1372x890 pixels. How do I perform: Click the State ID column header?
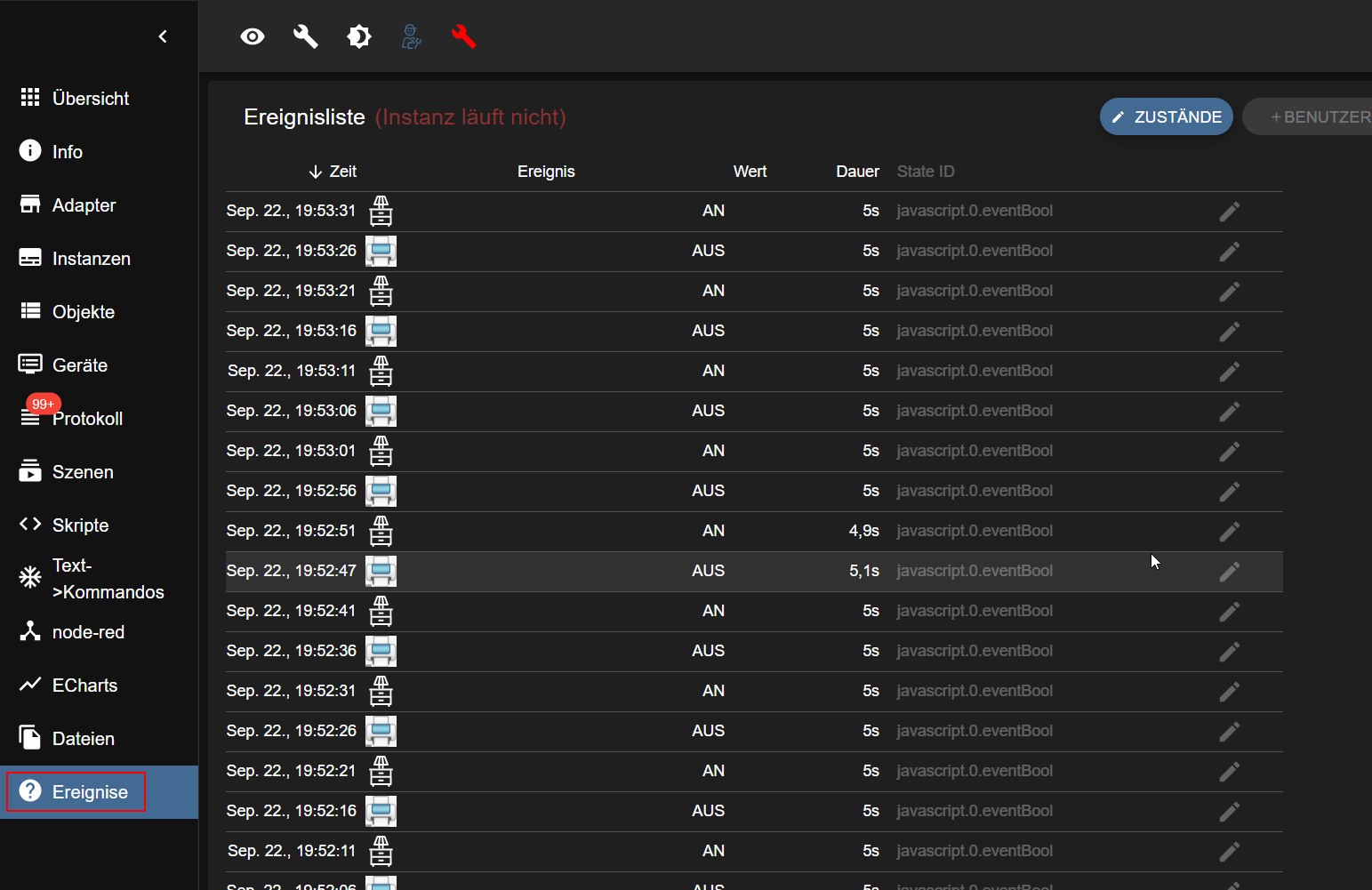pos(926,172)
